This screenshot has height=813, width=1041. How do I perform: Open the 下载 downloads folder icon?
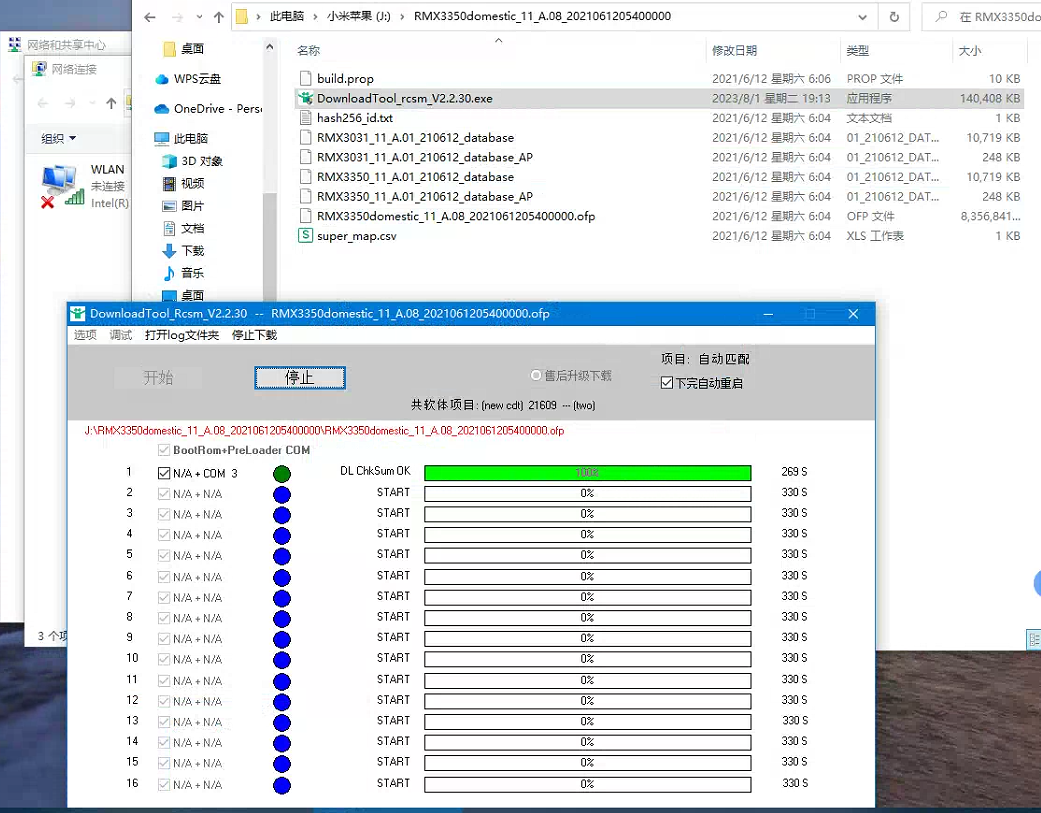[169, 251]
